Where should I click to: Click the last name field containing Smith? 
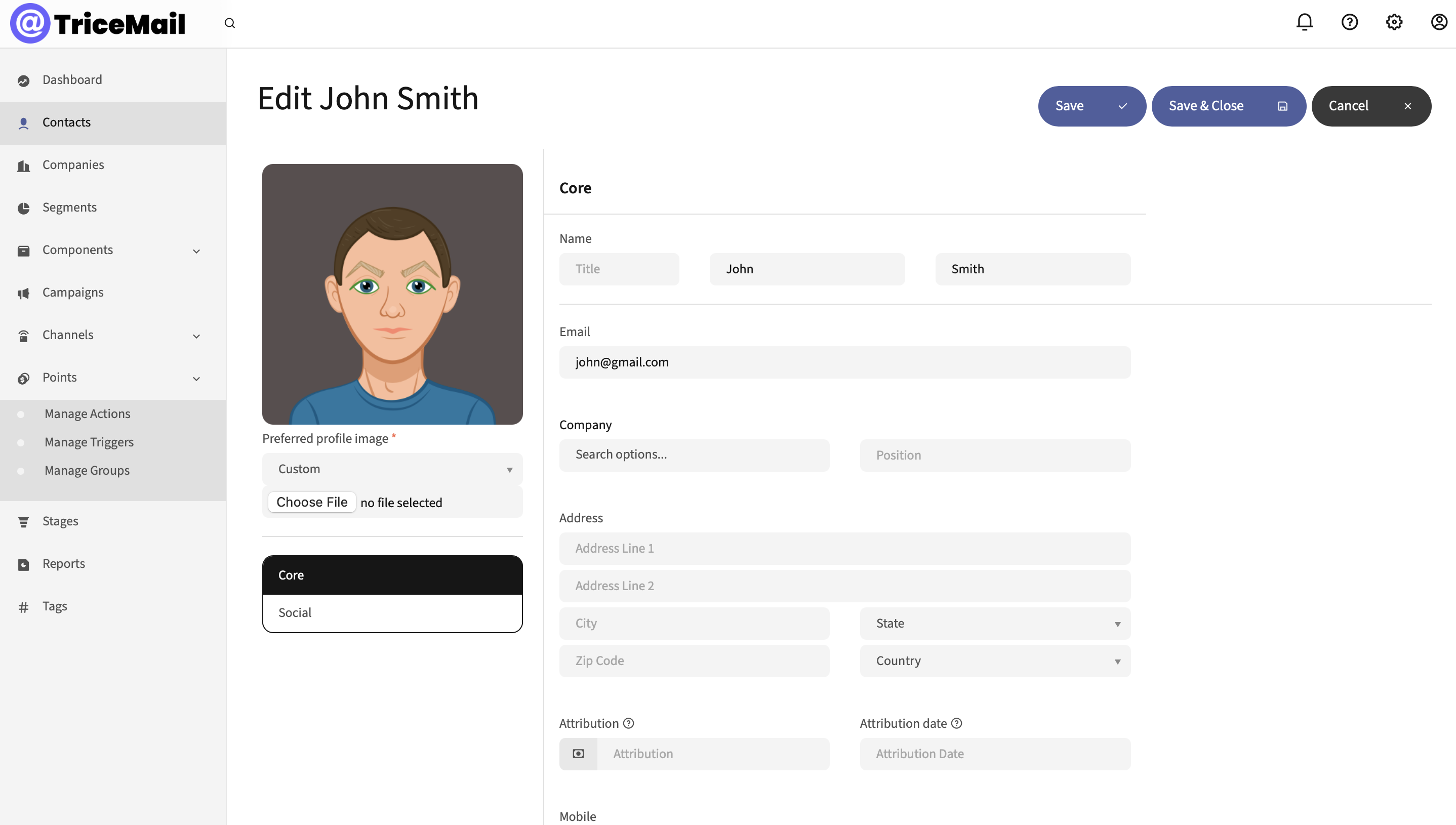click(x=1033, y=269)
